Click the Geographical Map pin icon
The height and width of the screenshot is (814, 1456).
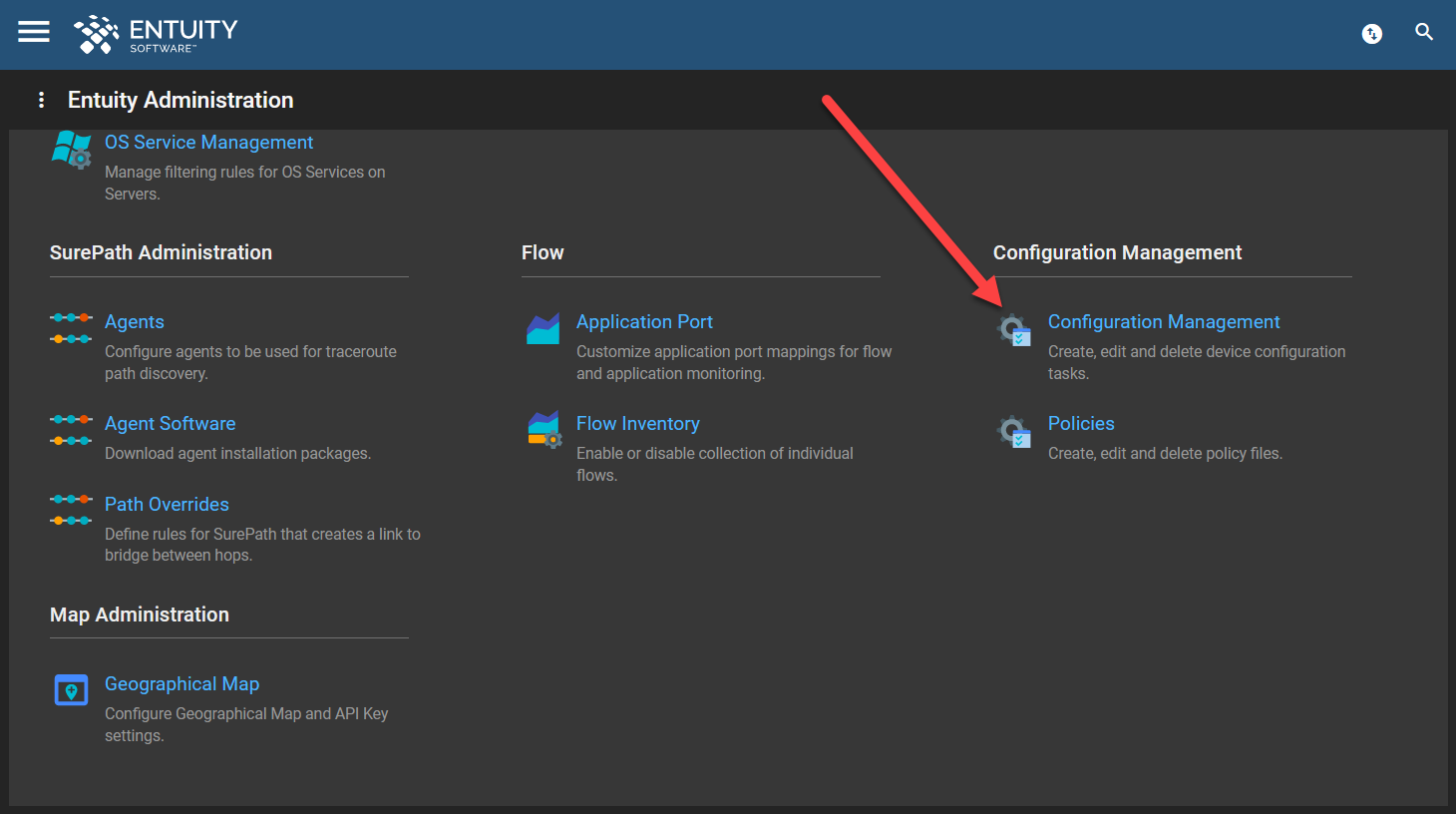coord(70,689)
